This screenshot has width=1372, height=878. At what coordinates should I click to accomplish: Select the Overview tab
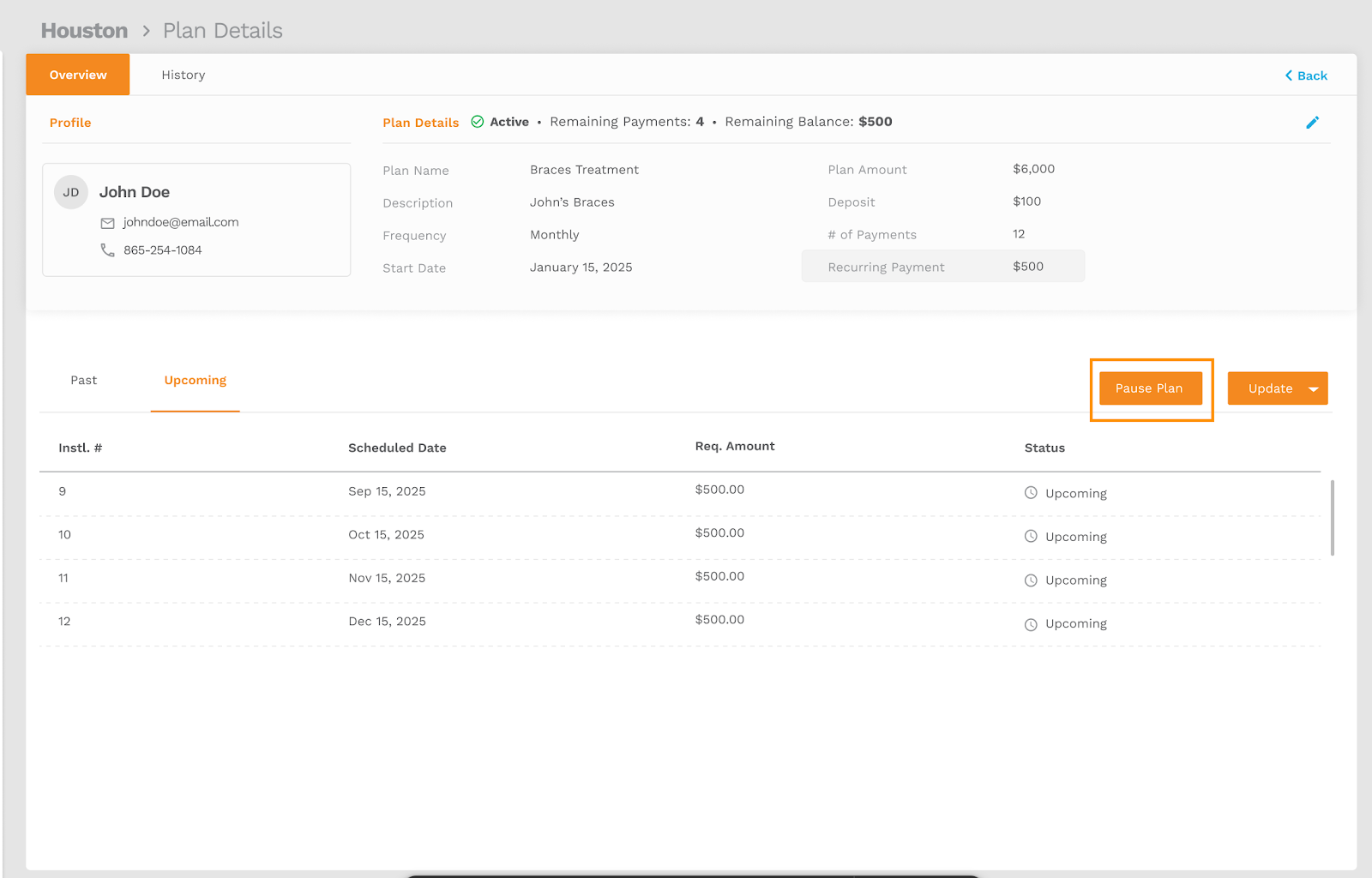[x=78, y=75]
